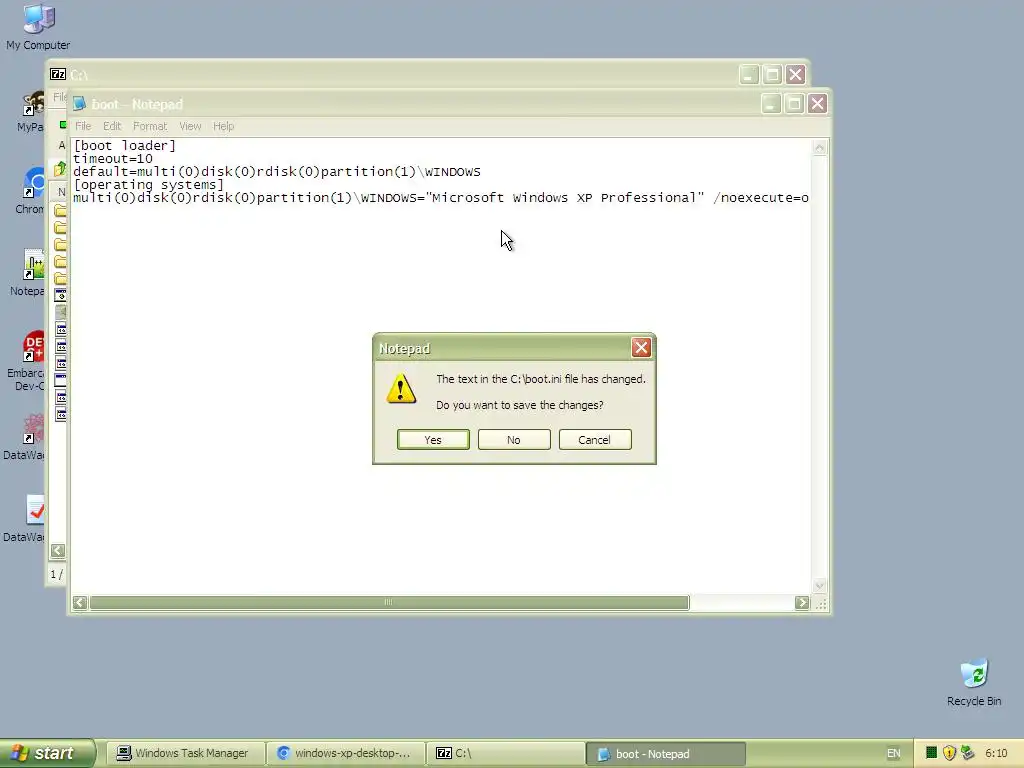The height and width of the screenshot is (768, 1024).
Task: Click Notepad vertical scroll down arrow
Action: click(x=819, y=585)
